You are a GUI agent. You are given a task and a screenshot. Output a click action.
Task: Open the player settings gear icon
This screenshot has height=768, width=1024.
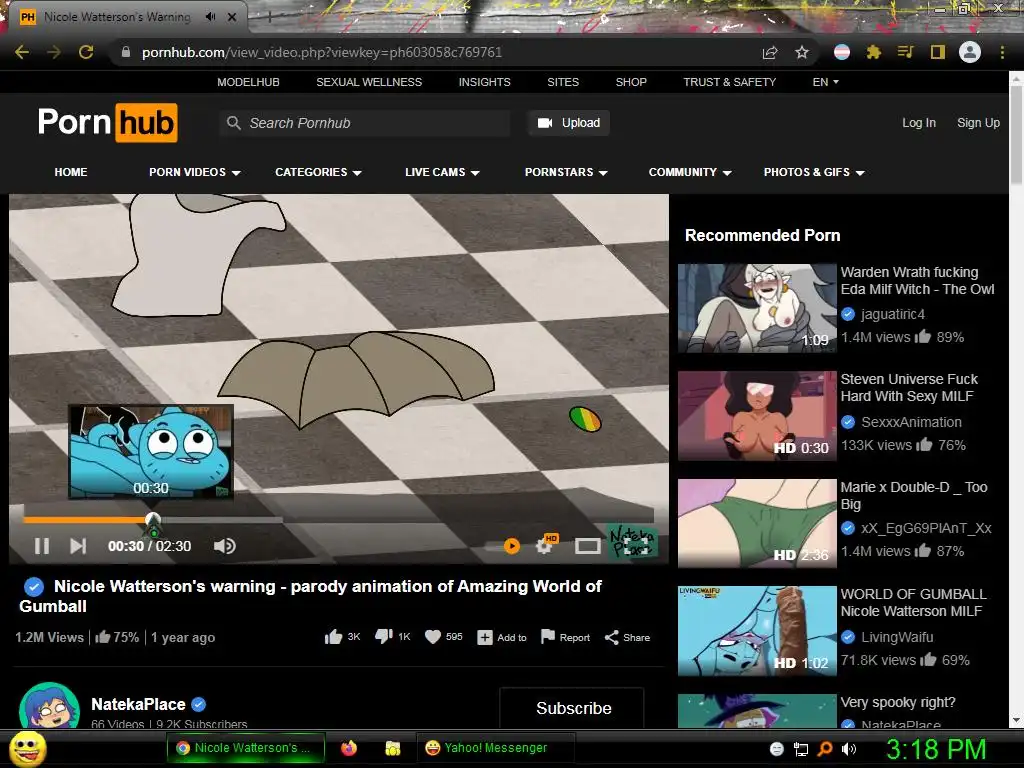544,546
